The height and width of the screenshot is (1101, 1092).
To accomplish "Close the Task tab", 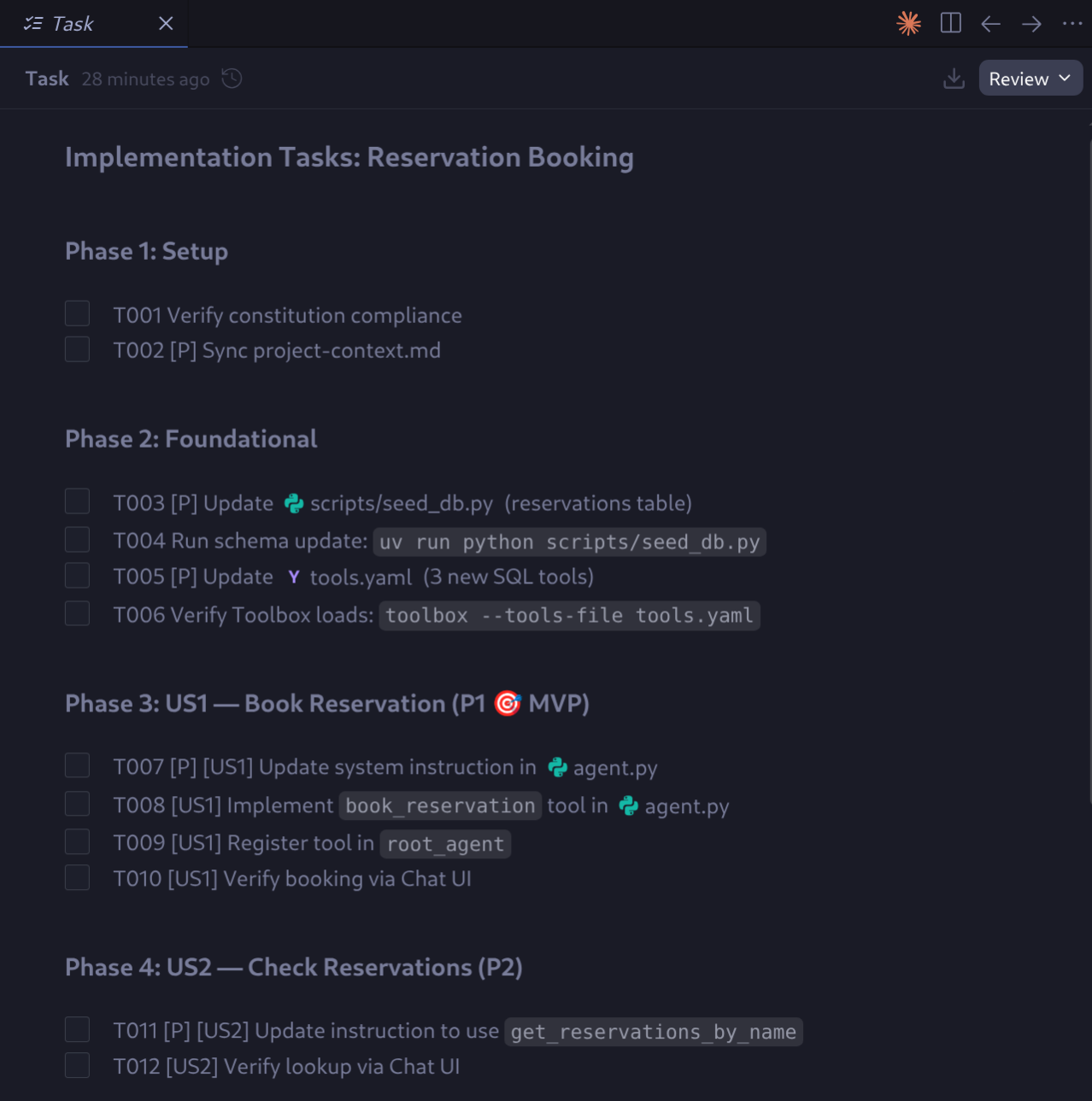I will pos(165,23).
